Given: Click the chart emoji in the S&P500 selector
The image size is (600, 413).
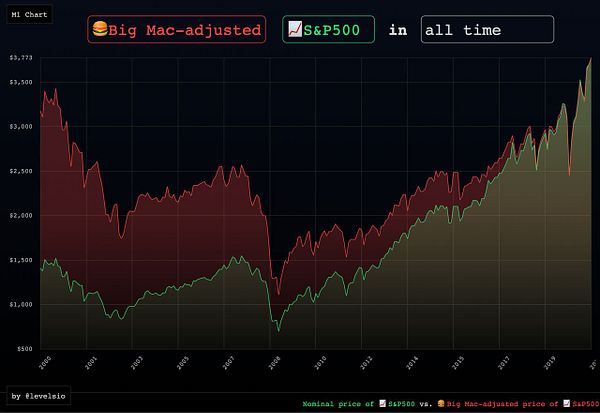Looking at the screenshot, I should [x=295, y=29].
